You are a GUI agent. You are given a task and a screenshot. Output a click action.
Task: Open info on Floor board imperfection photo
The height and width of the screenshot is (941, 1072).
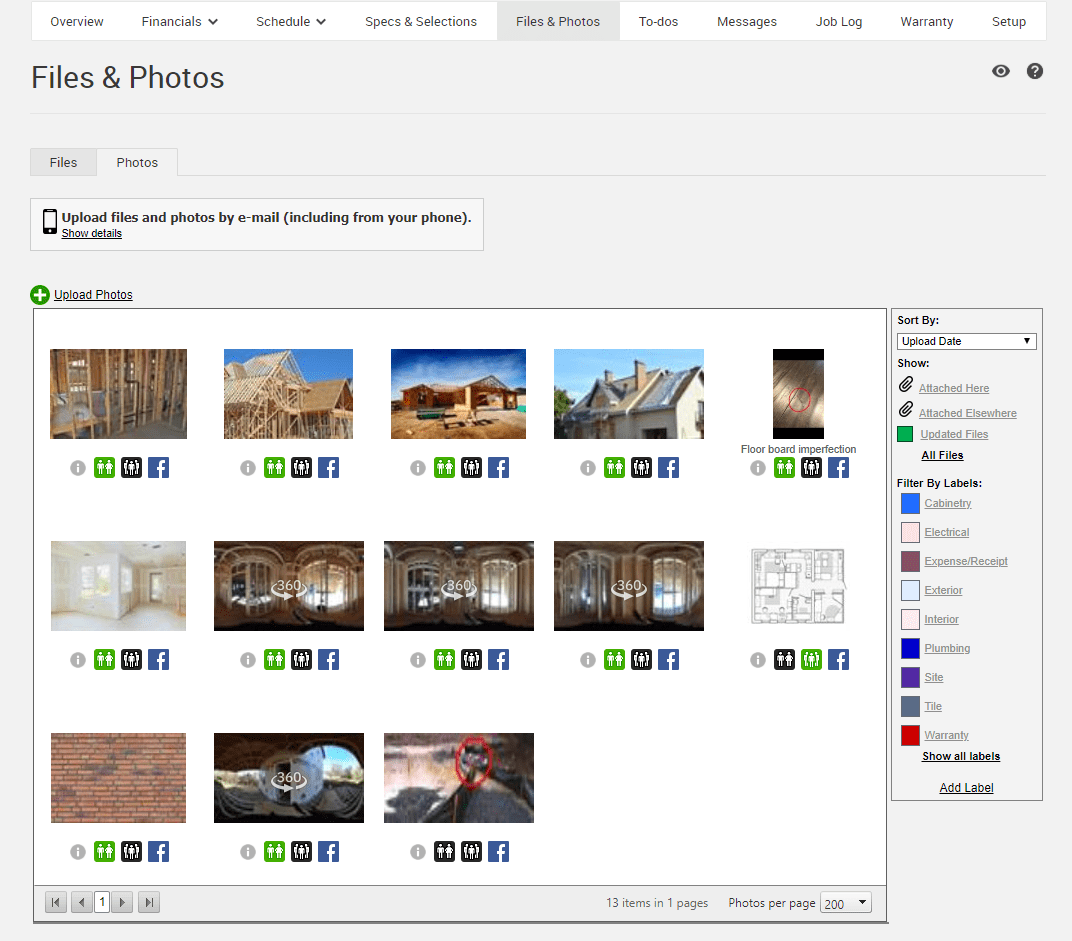(x=757, y=467)
